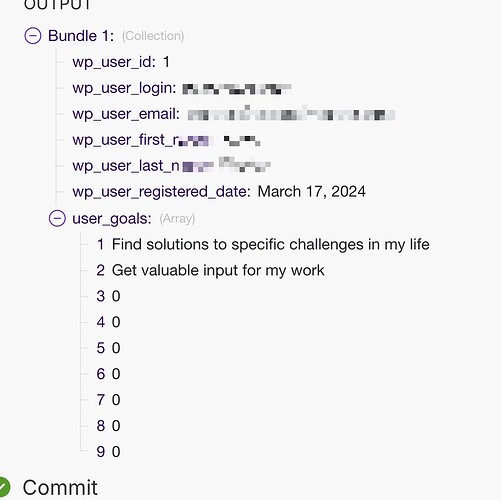
Task: Select the Commit step label
Action: point(60,488)
